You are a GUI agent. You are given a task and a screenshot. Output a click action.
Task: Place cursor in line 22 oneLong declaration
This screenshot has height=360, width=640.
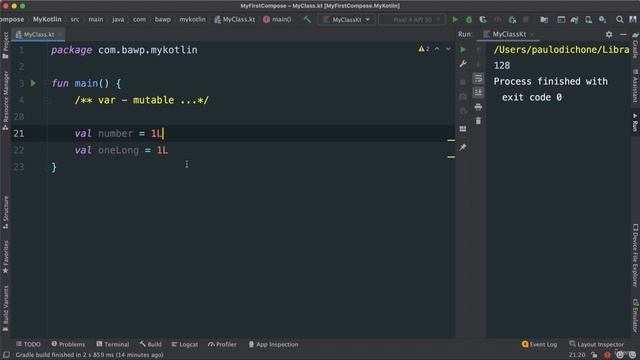[121, 150]
